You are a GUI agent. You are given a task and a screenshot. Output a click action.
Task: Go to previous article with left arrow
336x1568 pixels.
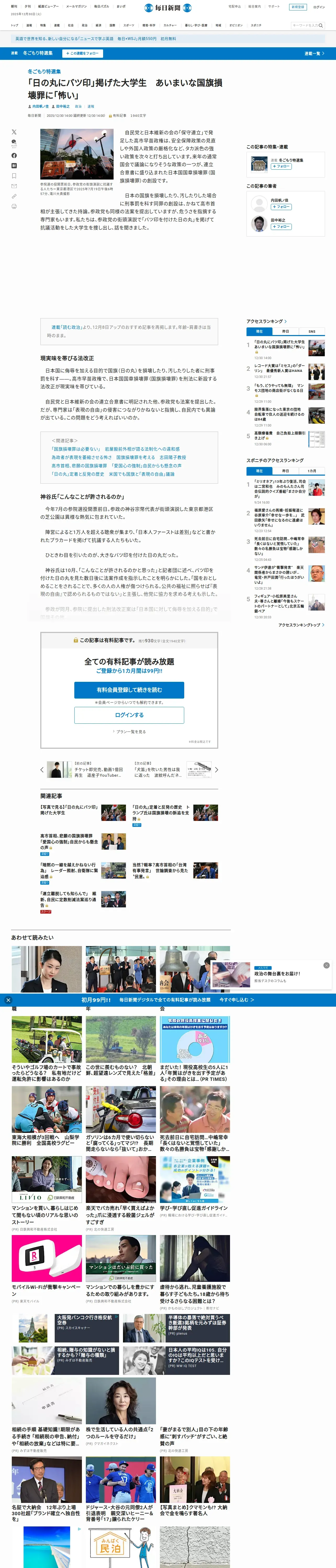42,769
